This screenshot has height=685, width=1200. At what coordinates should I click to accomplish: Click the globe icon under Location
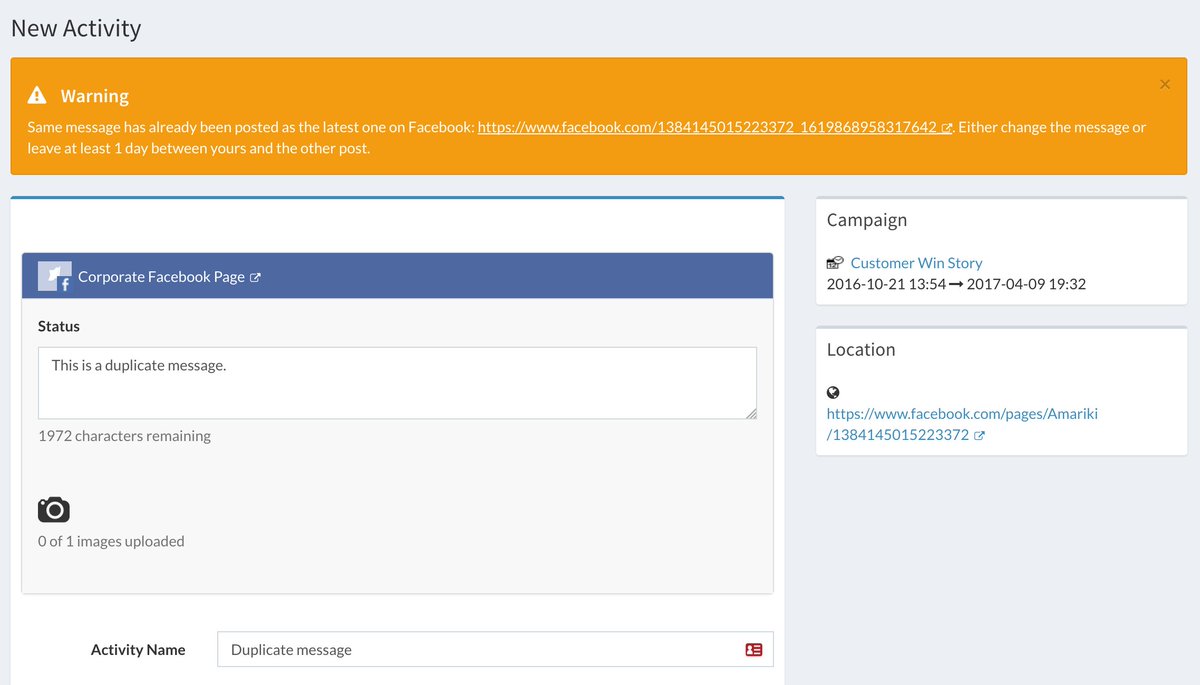tap(833, 393)
